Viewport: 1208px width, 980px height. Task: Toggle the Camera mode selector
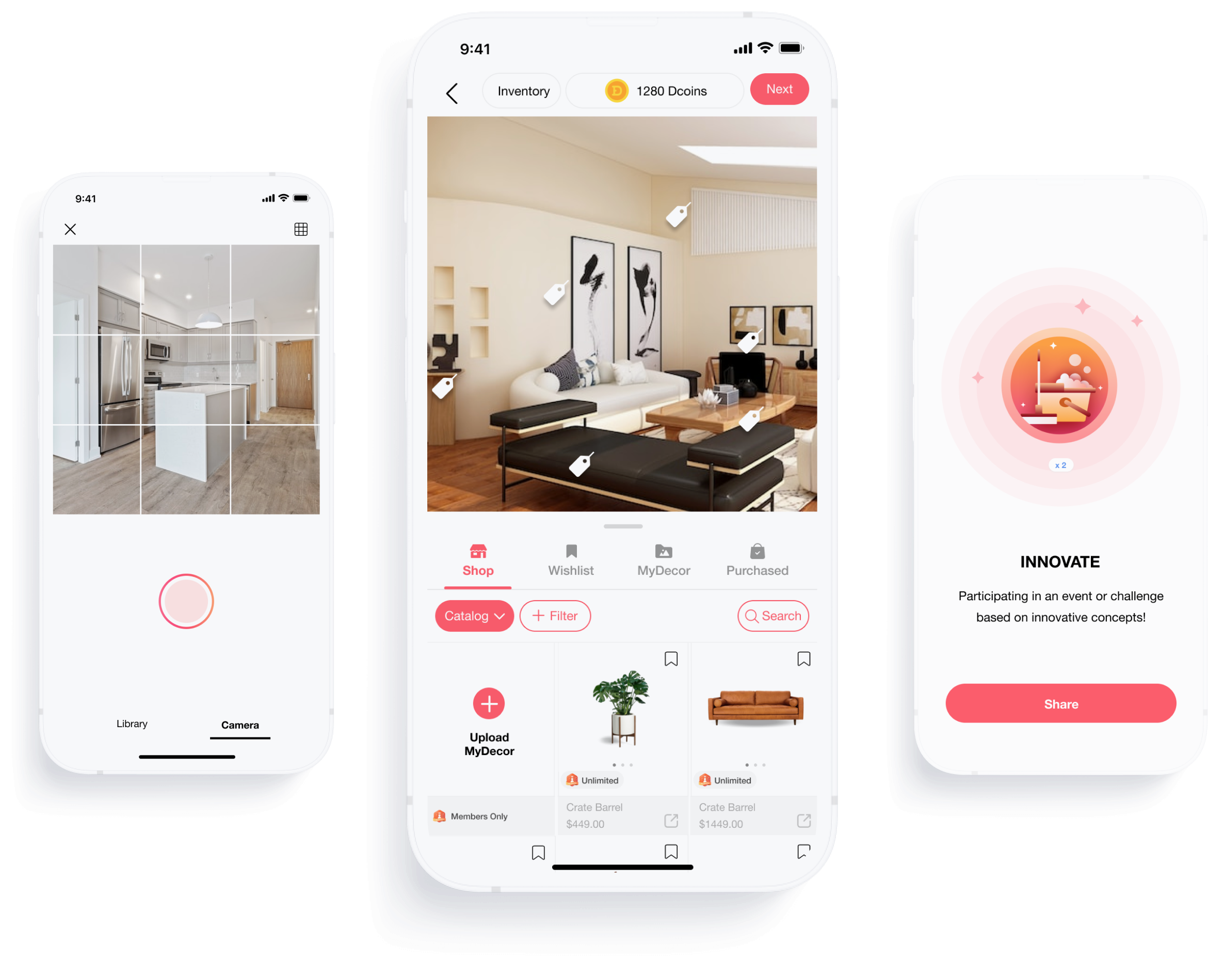(240, 724)
